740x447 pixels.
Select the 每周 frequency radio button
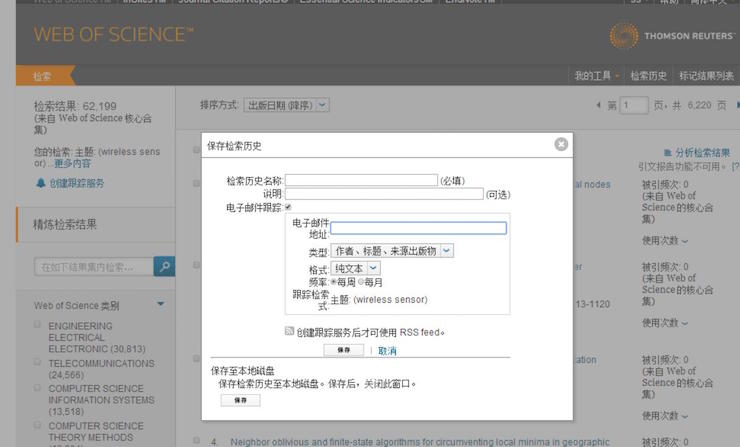tap(333, 282)
